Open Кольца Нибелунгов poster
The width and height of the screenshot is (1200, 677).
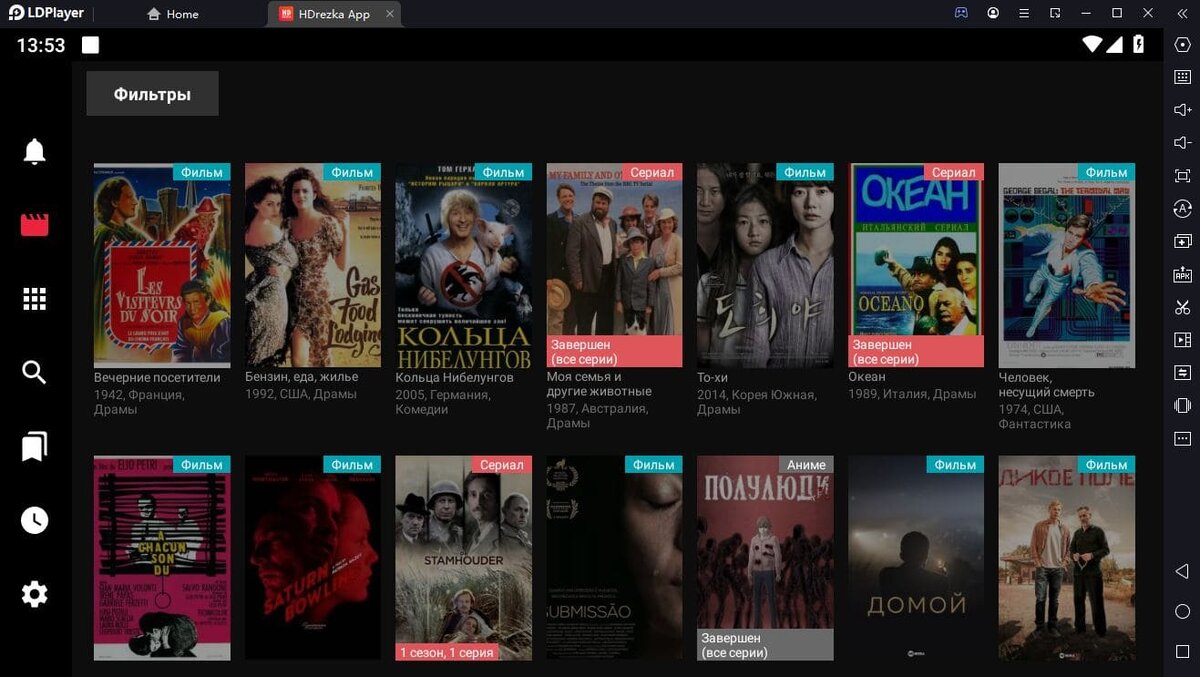click(464, 265)
